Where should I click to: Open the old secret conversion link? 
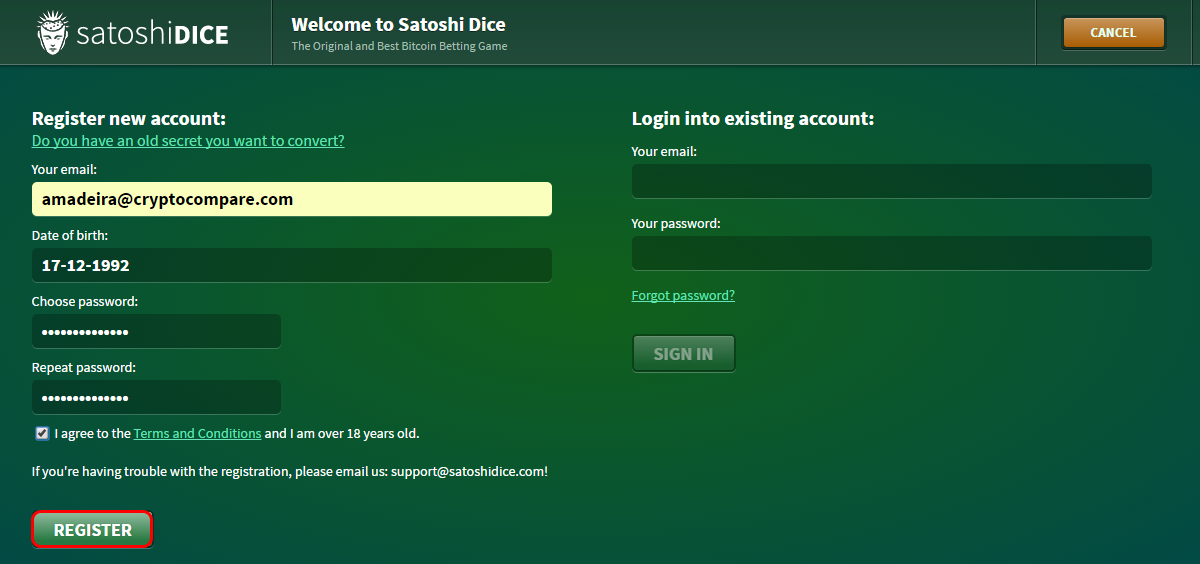pos(188,141)
